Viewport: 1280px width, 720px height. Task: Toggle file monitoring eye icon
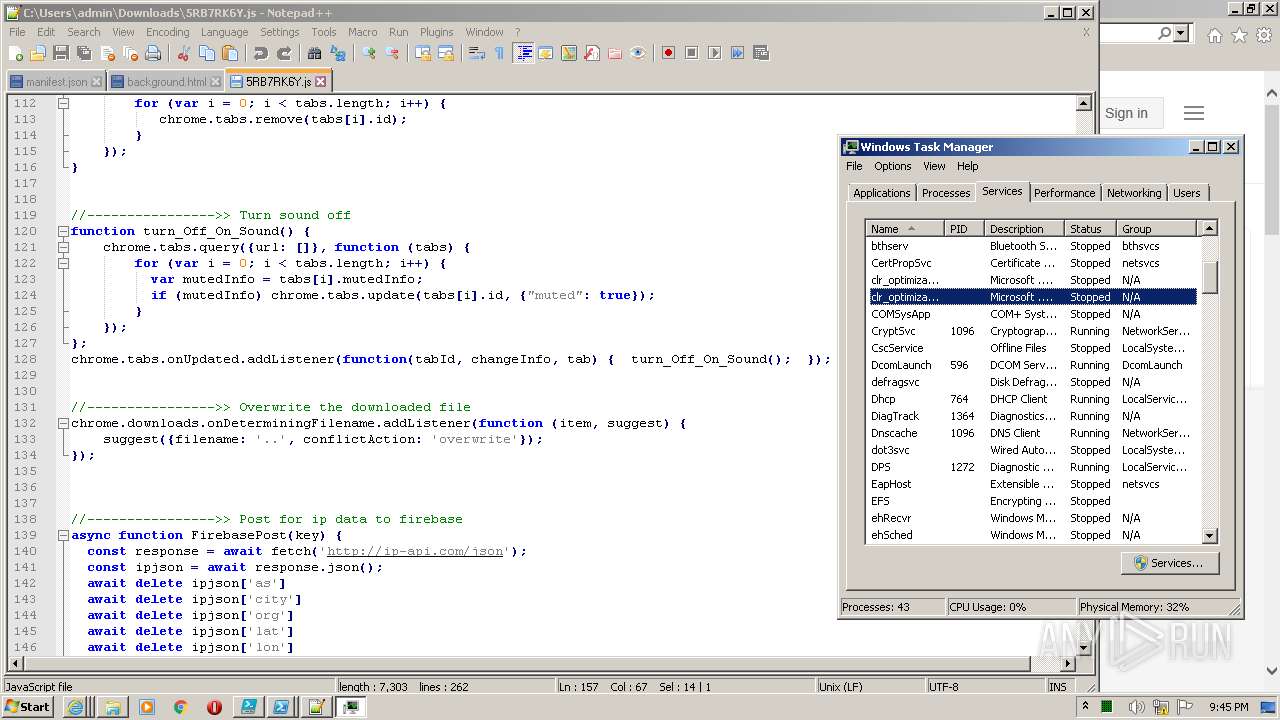638,53
